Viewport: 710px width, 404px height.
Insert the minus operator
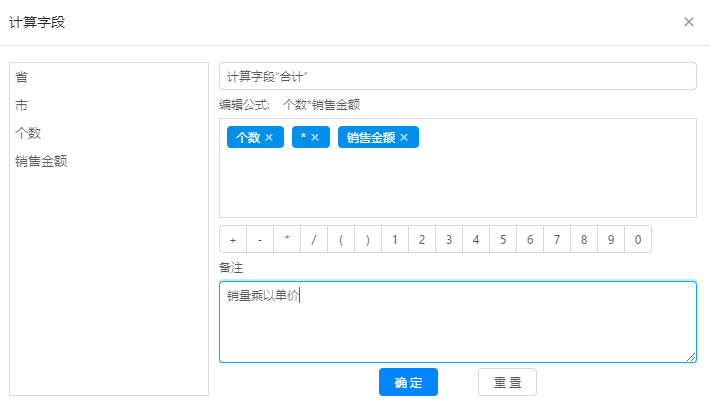tap(260, 240)
